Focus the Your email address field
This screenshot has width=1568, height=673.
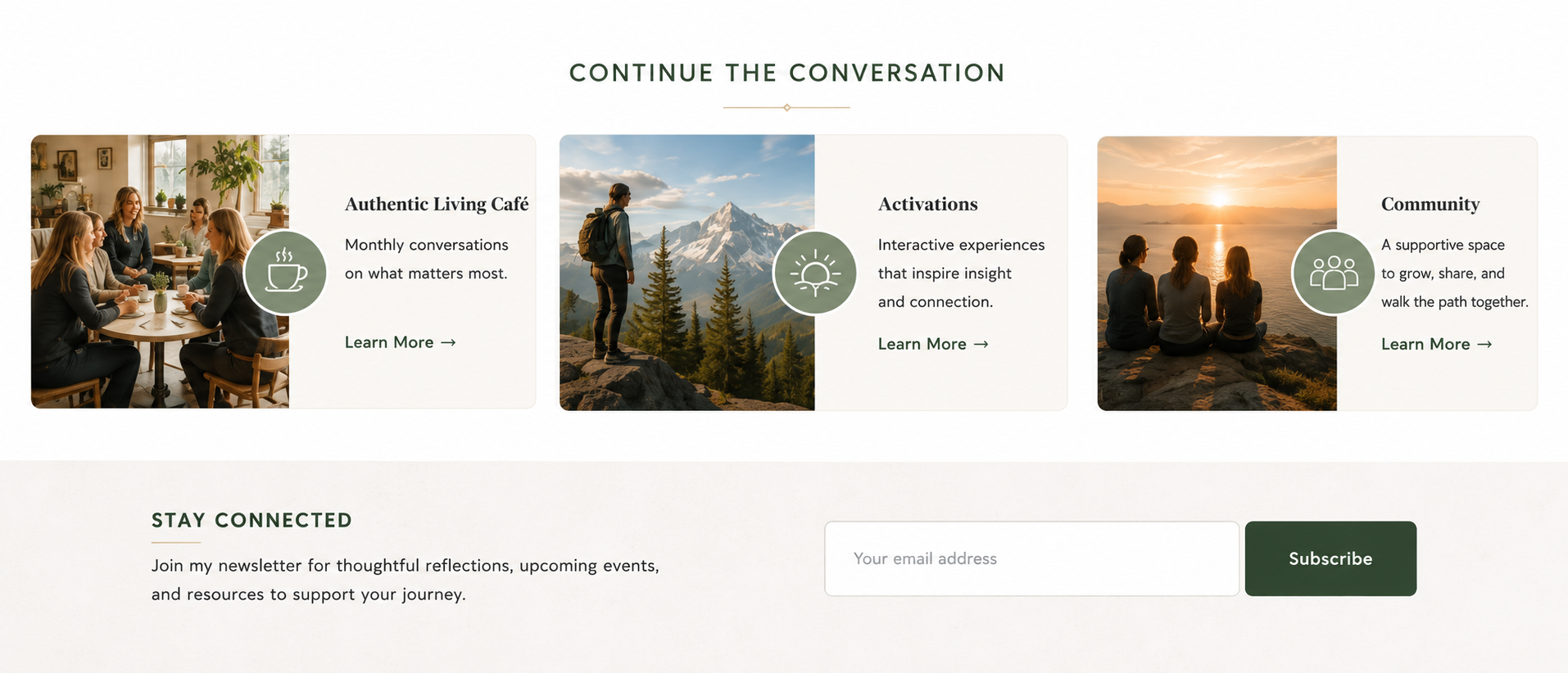pos(1031,558)
